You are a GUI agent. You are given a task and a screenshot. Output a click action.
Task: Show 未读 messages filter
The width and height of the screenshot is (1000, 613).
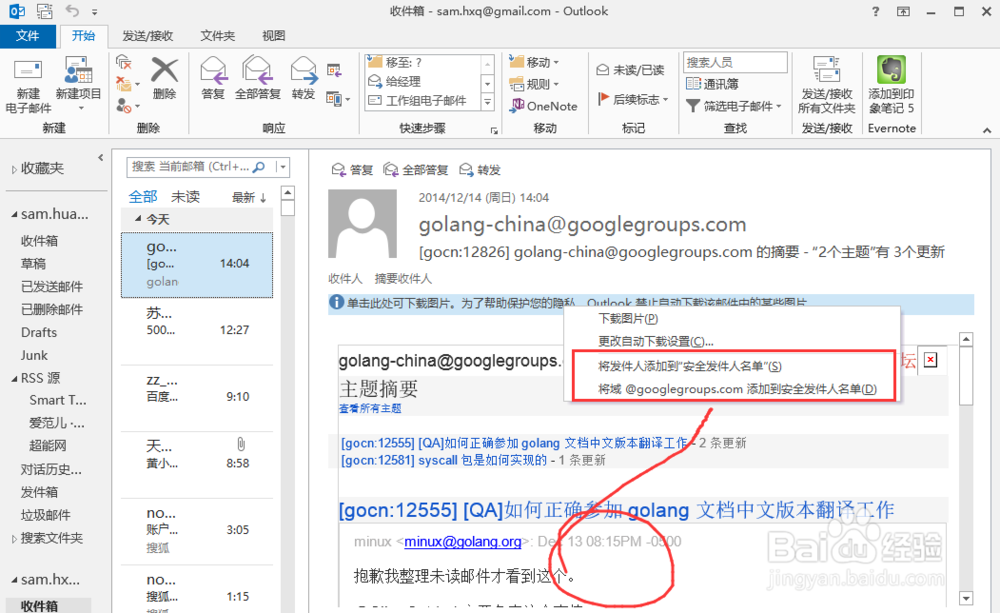186,197
